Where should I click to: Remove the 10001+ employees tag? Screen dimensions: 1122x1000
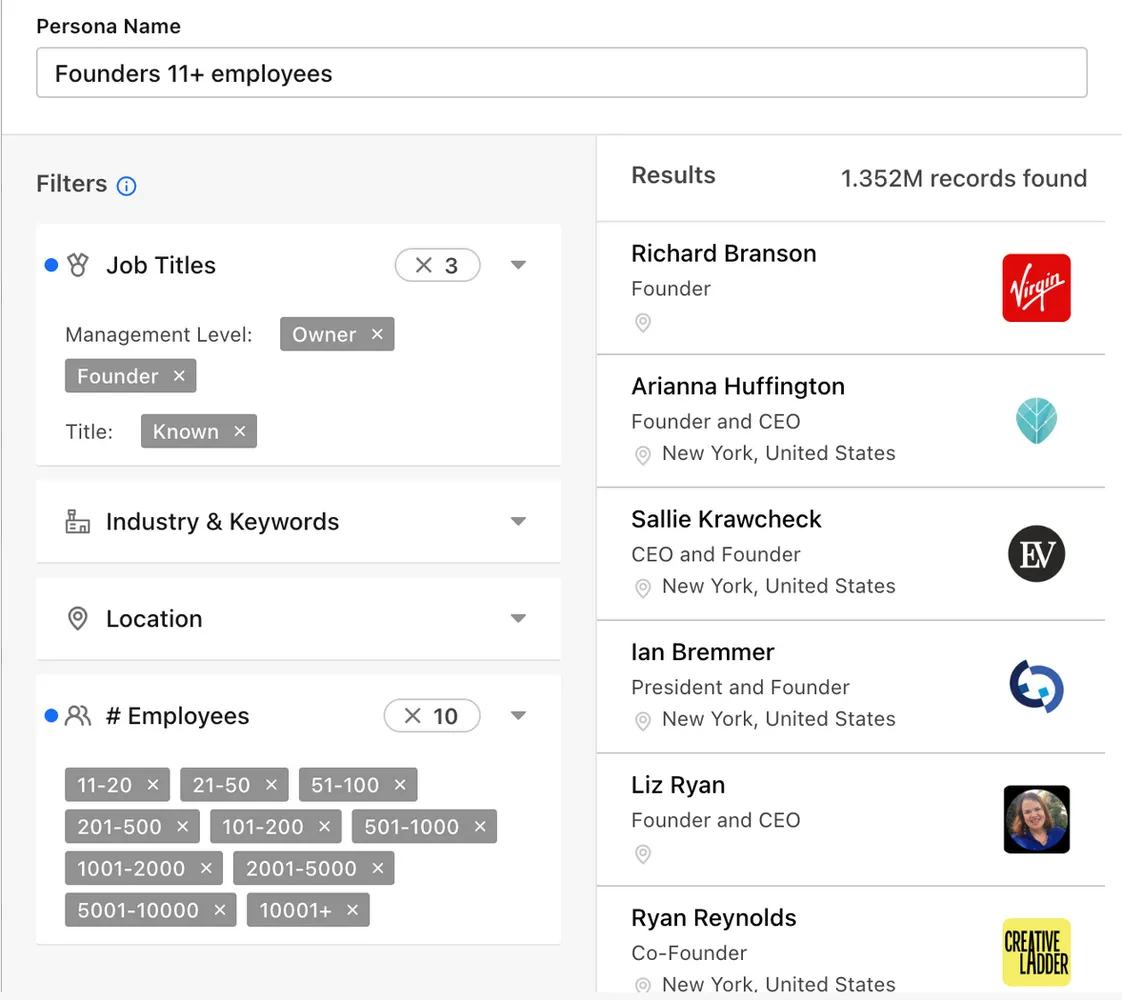click(x=352, y=910)
